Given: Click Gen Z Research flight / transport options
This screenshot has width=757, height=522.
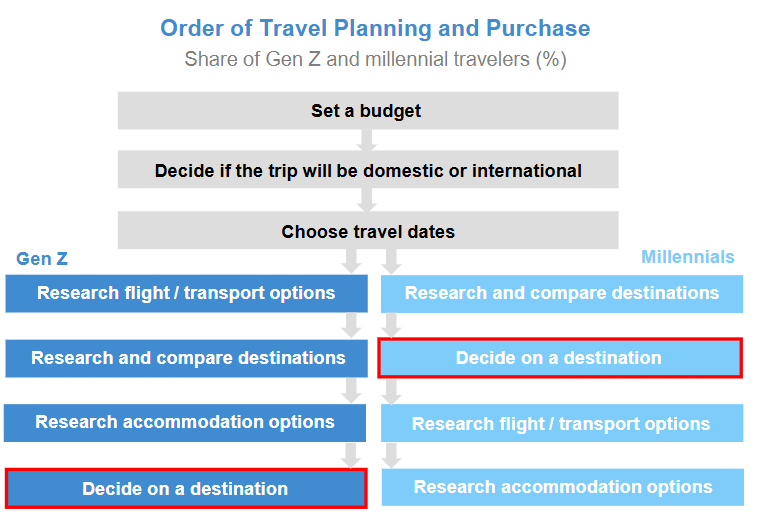Looking at the screenshot, I should [x=186, y=294].
